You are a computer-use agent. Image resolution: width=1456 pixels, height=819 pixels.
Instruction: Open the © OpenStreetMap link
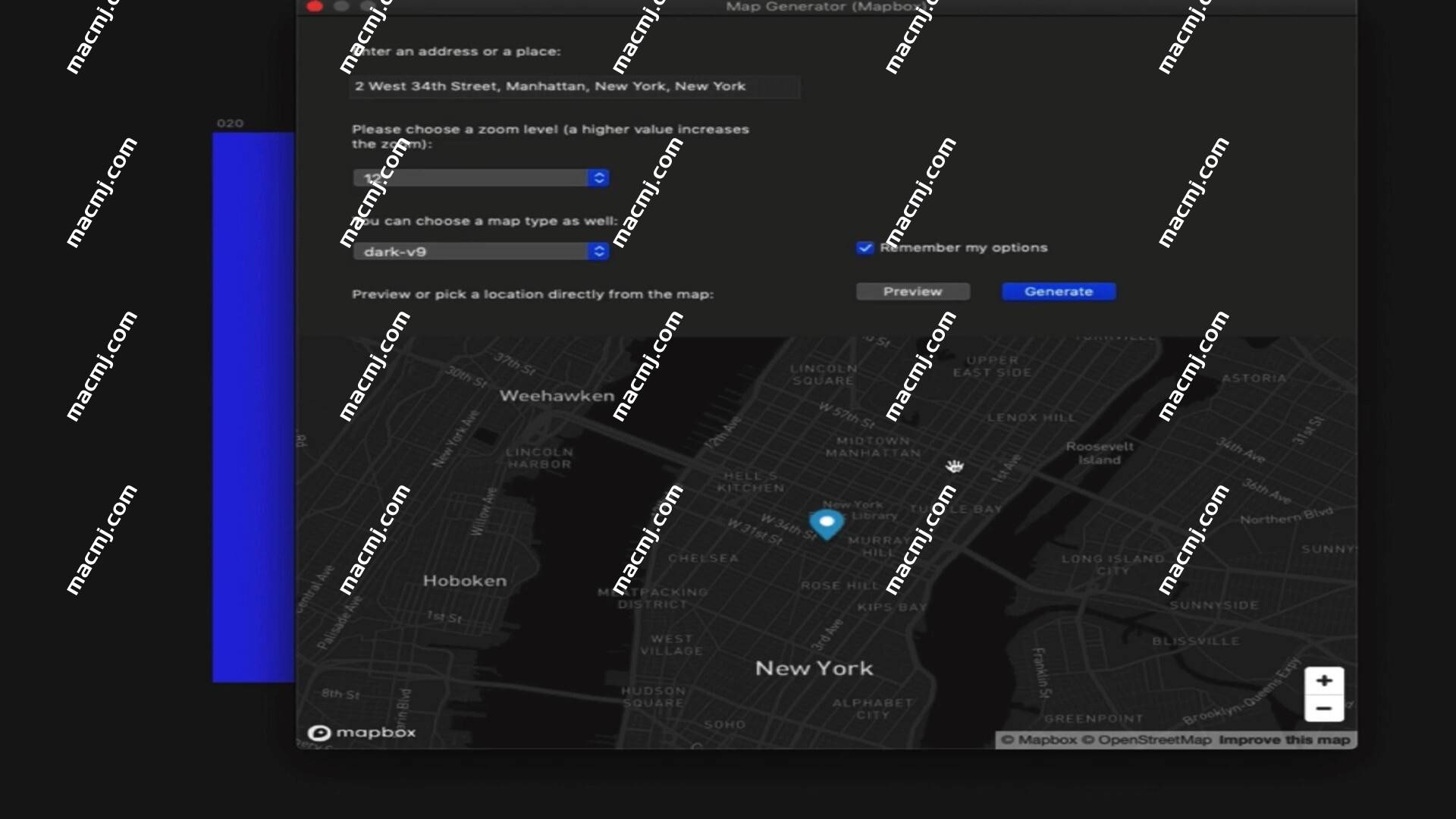[x=1146, y=740]
